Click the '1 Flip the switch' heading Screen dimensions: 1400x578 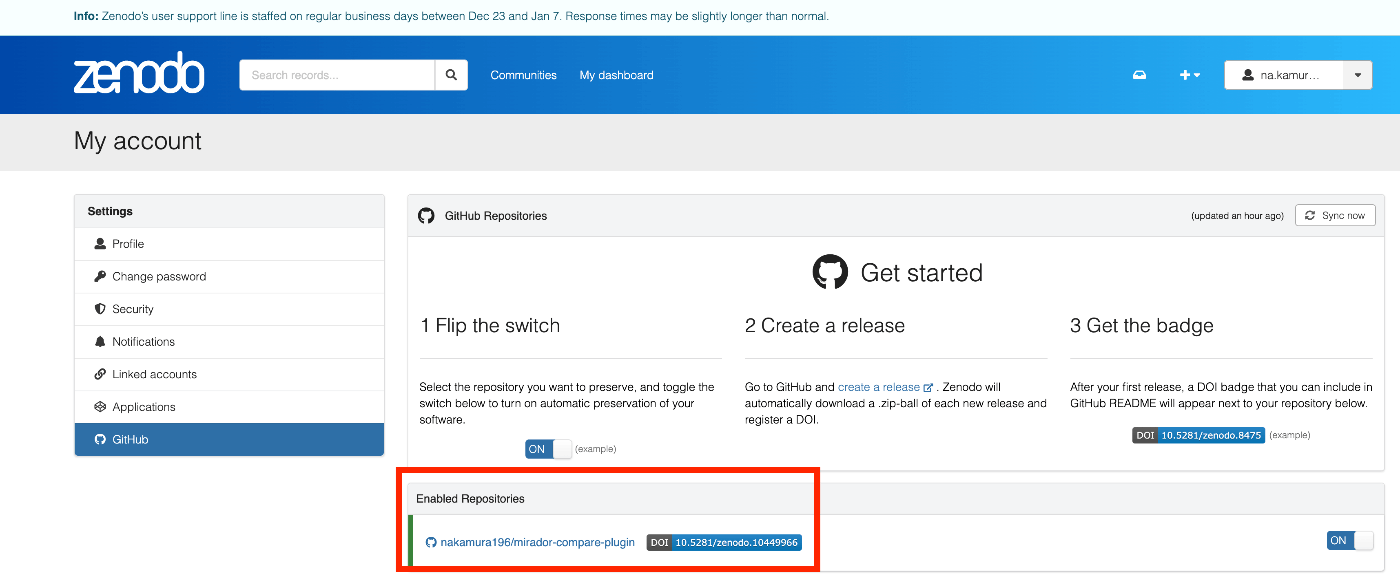point(490,326)
